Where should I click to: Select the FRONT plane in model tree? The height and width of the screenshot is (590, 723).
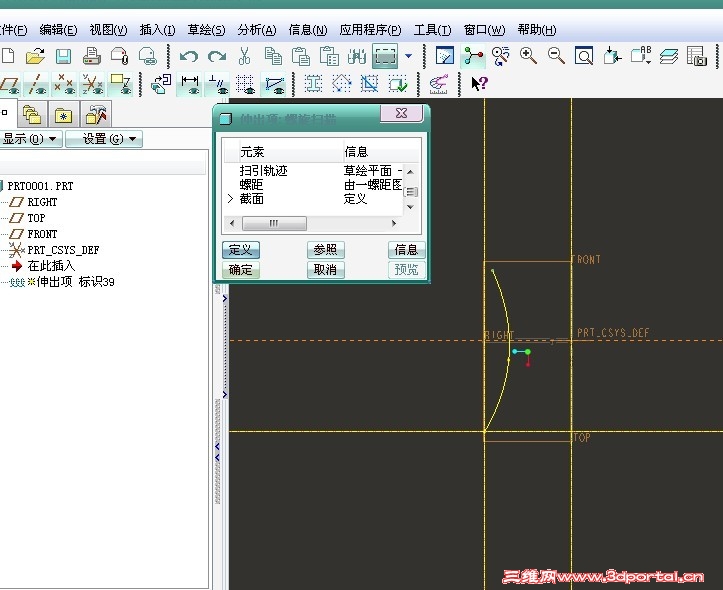coord(42,234)
